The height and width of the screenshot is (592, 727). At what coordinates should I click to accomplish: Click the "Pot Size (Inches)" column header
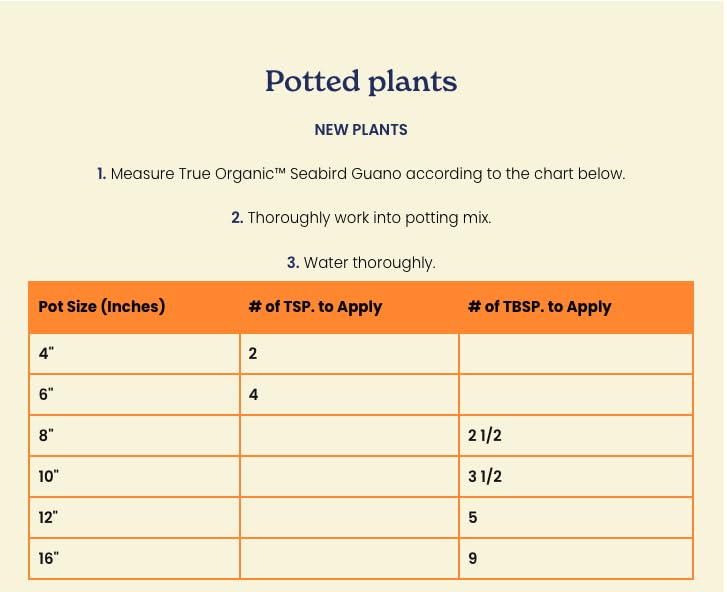(x=102, y=307)
